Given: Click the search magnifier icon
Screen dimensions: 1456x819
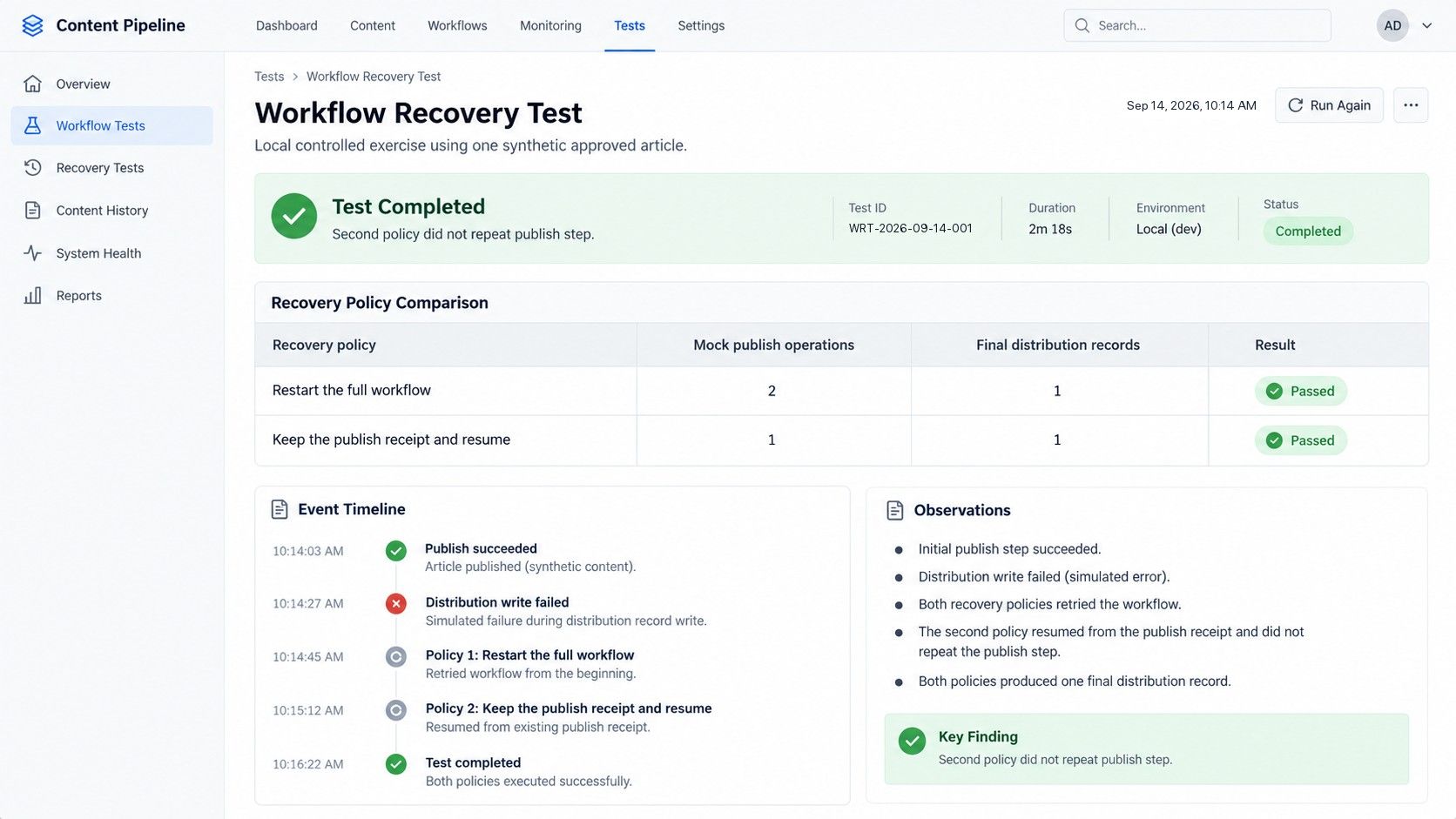Looking at the screenshot, I should click(1082, 25).
